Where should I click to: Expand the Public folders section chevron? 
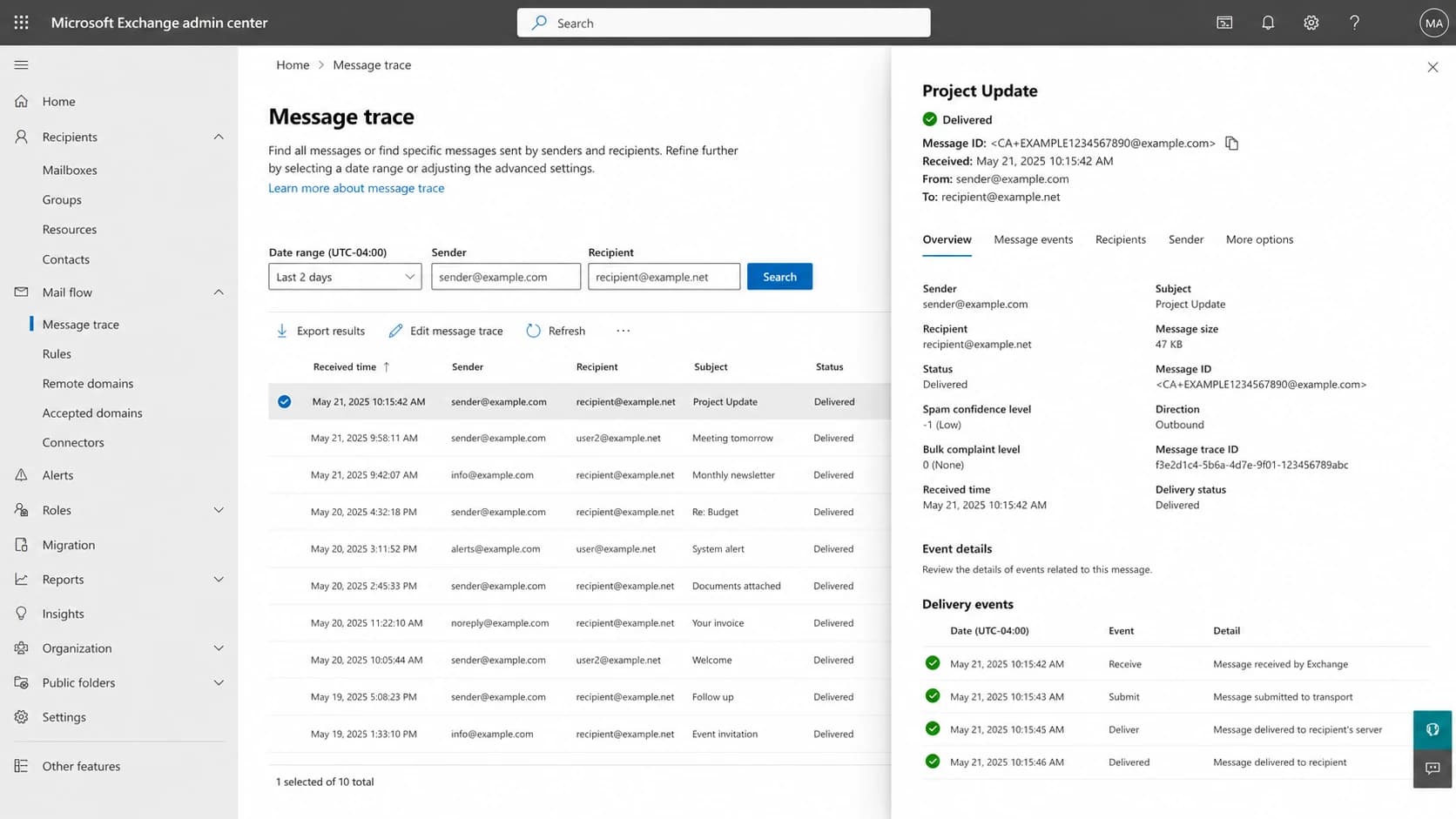[x=219, y=683]
